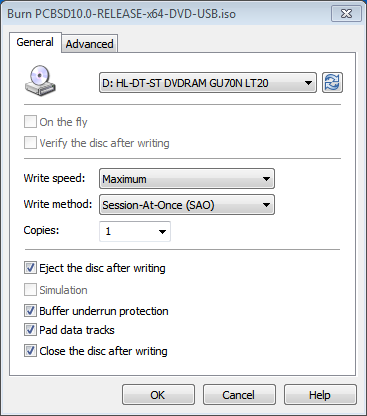The image size is (367, 416).
Task: Click the disc drive icon
Action: pos(40,81)
